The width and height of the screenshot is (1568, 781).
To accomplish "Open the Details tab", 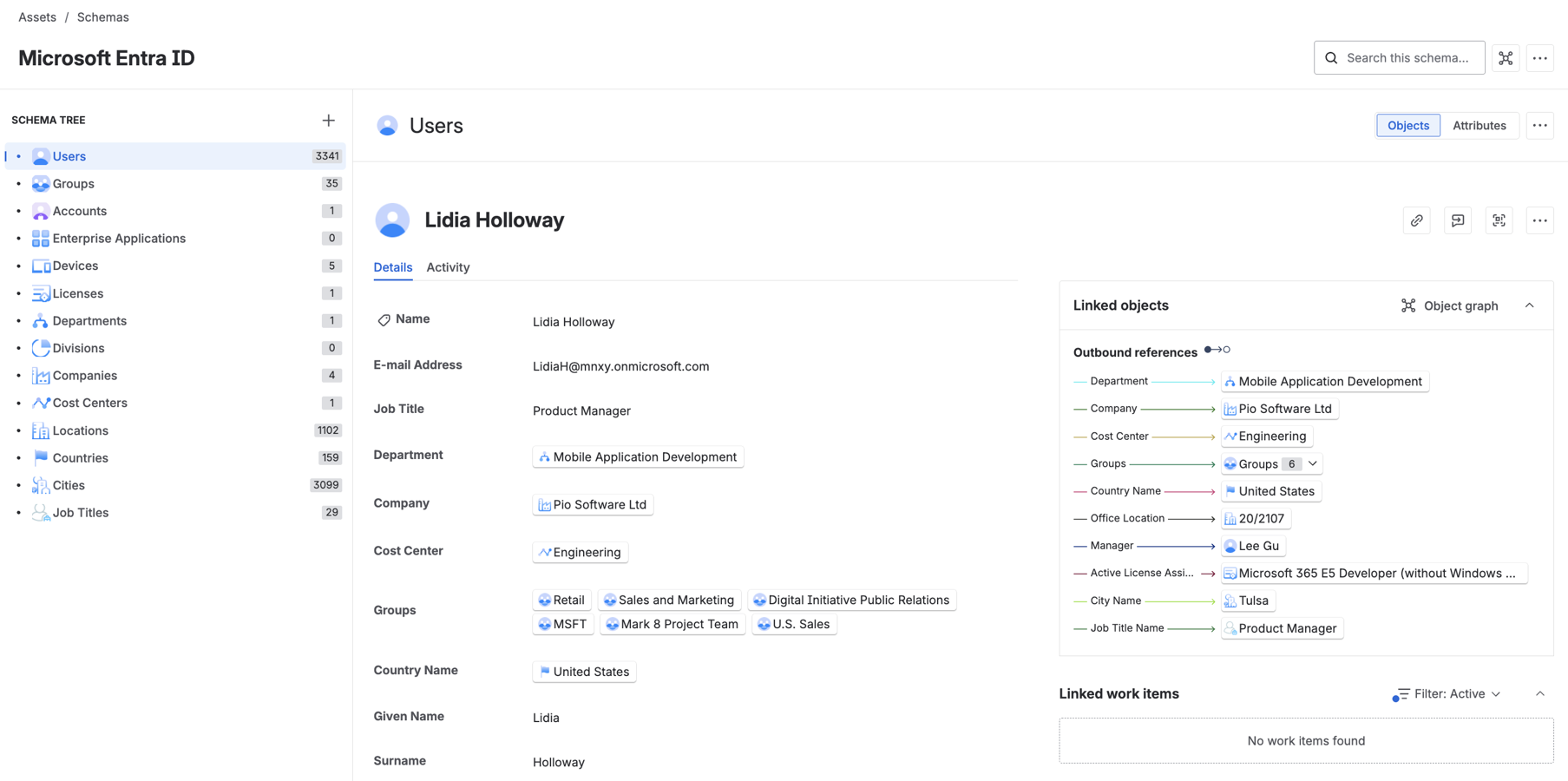I will (x=393, y=267).
